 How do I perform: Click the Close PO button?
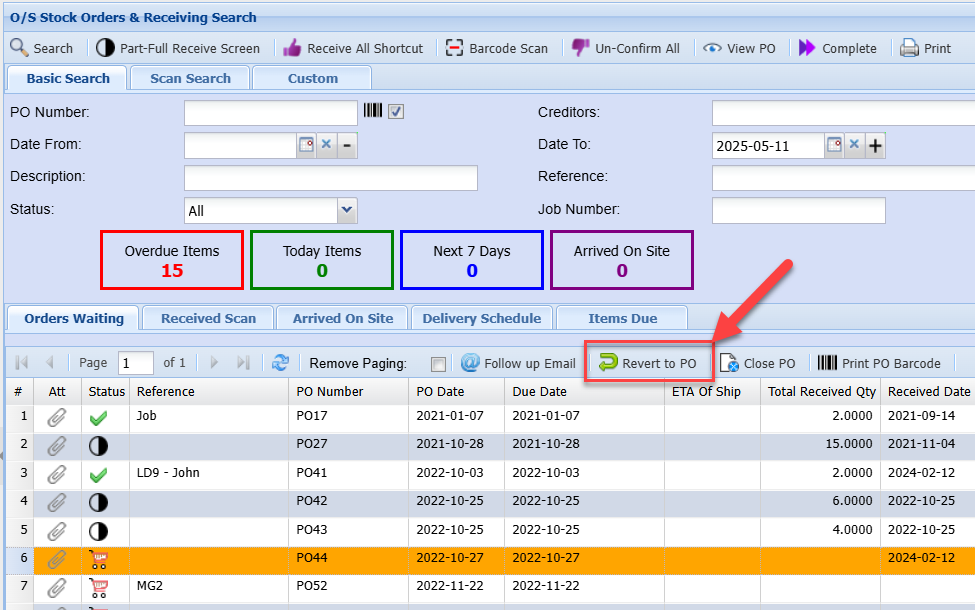coord(757,363)
